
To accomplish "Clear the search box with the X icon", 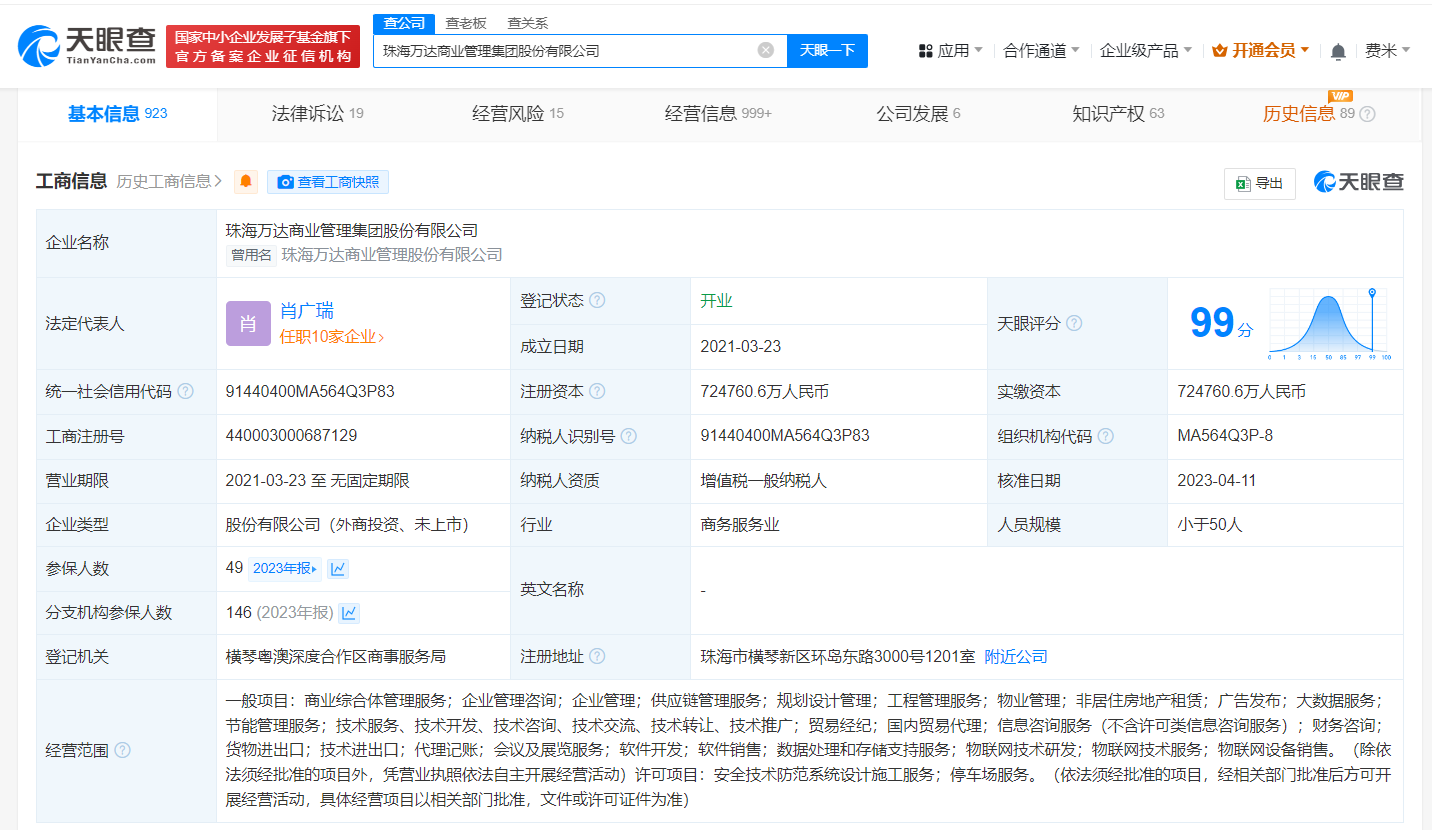I will pos(766,50).
